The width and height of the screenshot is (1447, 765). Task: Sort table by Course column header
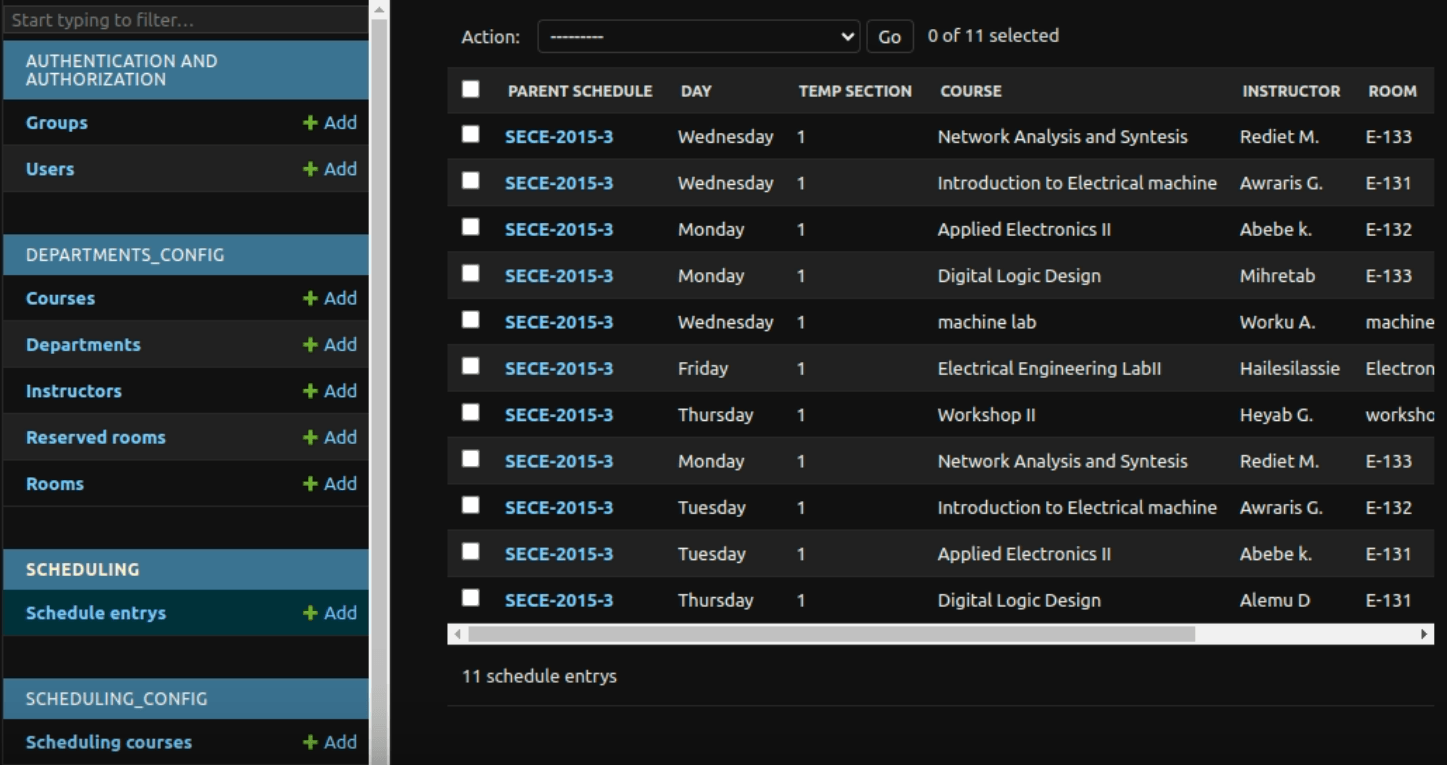coord(970,91)
